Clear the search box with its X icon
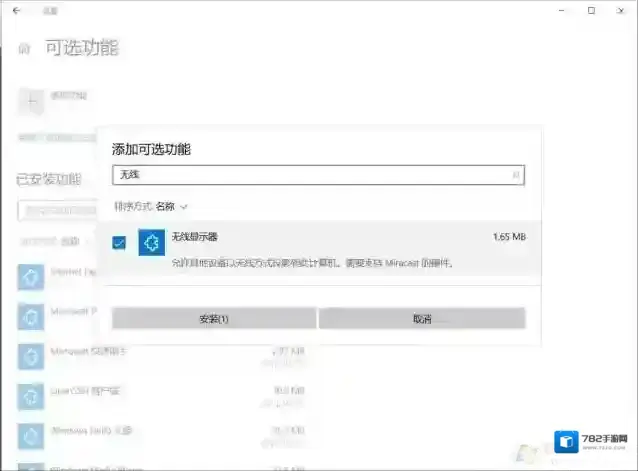The height and width of the screenshot is (471, 638). point(516,175)
